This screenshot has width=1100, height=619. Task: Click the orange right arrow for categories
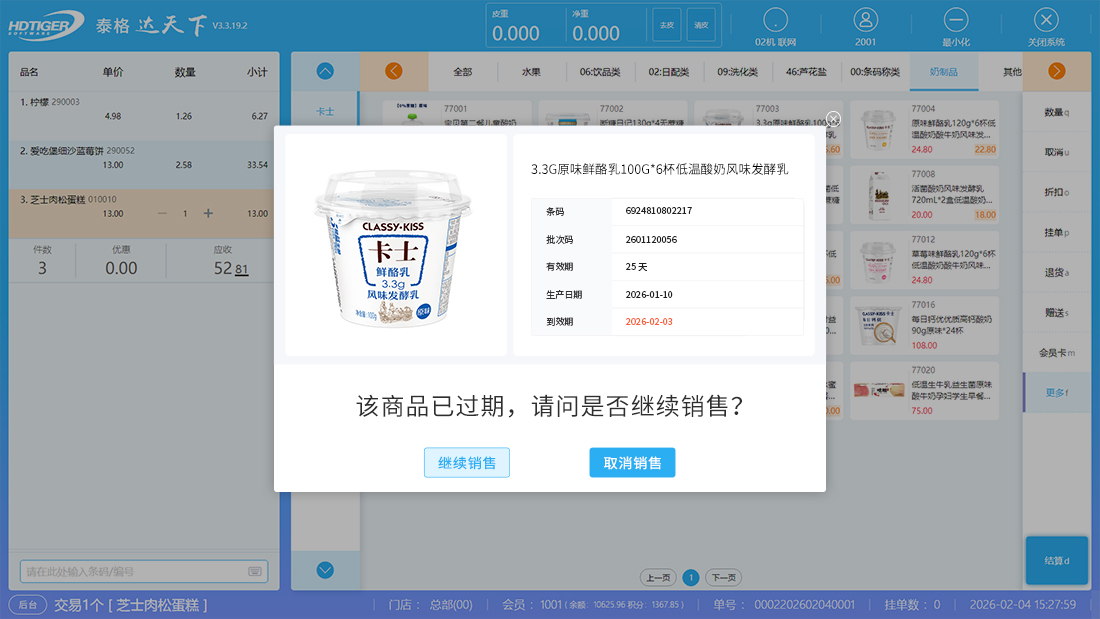click(x=1056, y=71)
